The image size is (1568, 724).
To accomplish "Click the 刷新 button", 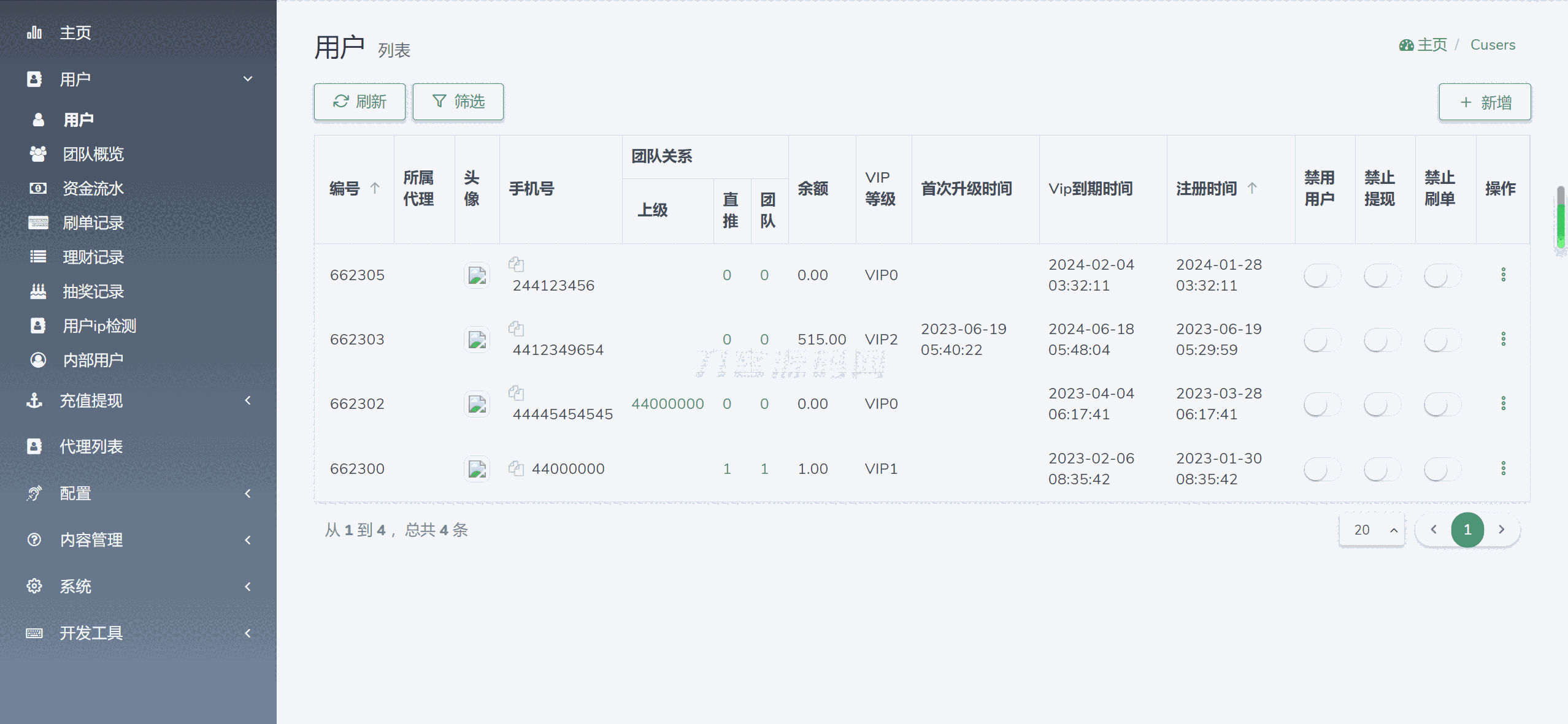I will [x=359, y=102].
